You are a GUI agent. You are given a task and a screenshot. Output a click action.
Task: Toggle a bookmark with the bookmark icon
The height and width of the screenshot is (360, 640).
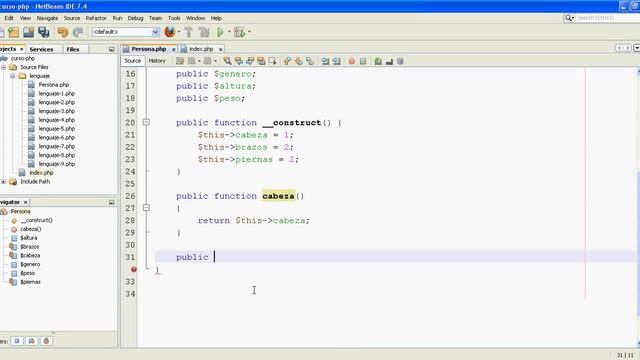[310, 61]
